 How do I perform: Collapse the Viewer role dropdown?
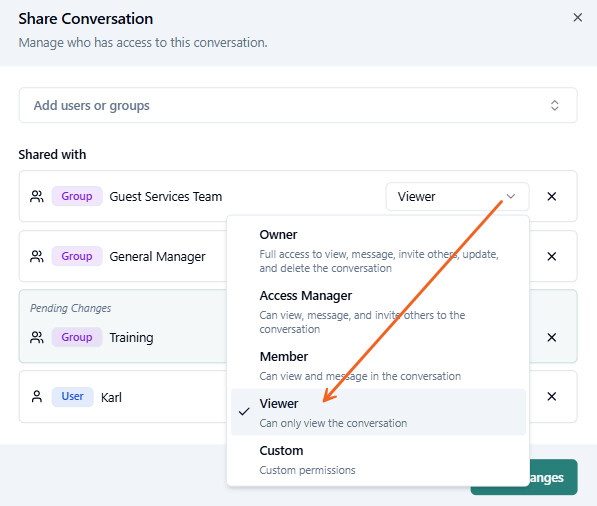pyautogui.click(x=457, y=196)
